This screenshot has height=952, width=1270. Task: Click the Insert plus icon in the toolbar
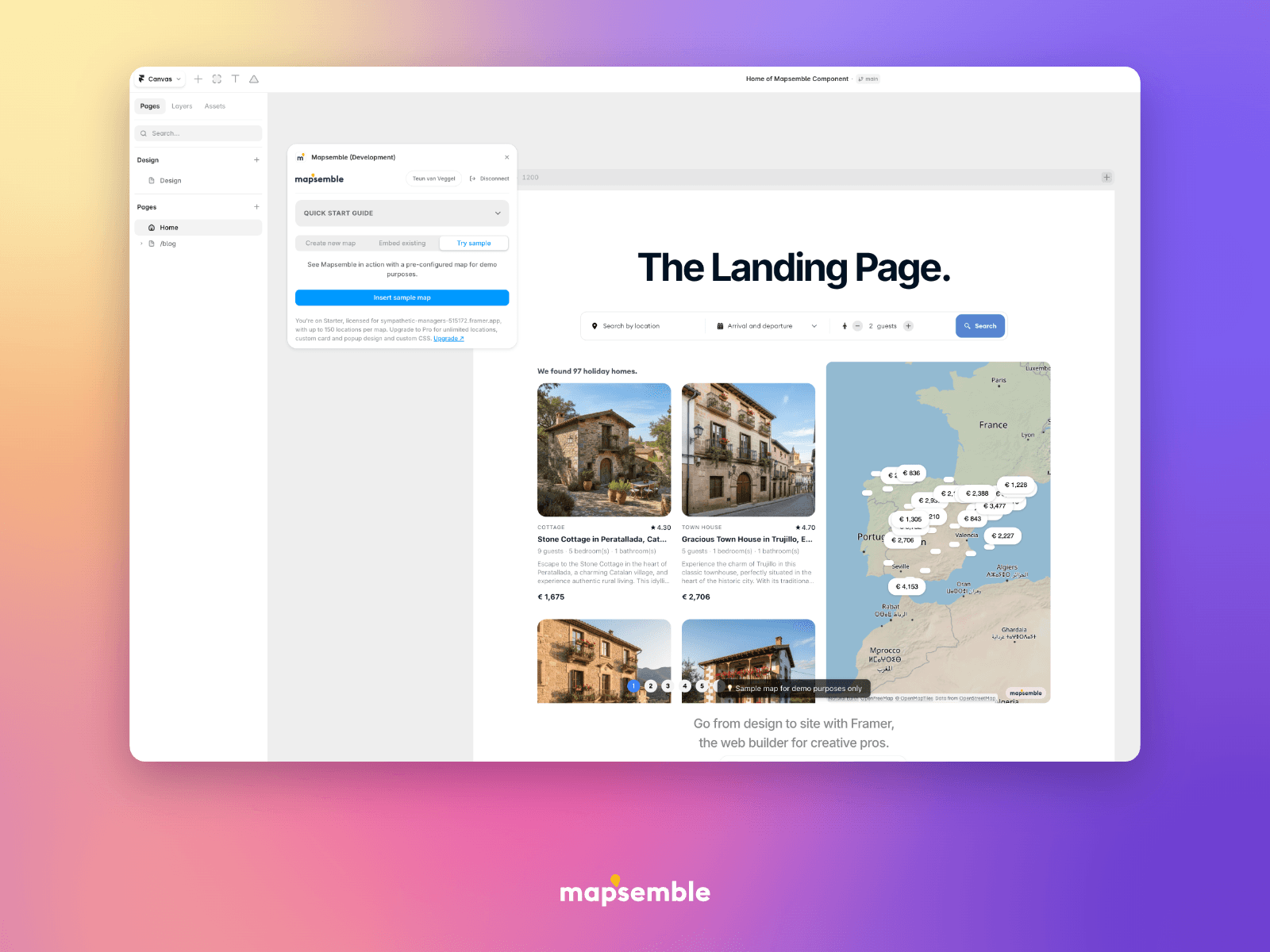198,79
